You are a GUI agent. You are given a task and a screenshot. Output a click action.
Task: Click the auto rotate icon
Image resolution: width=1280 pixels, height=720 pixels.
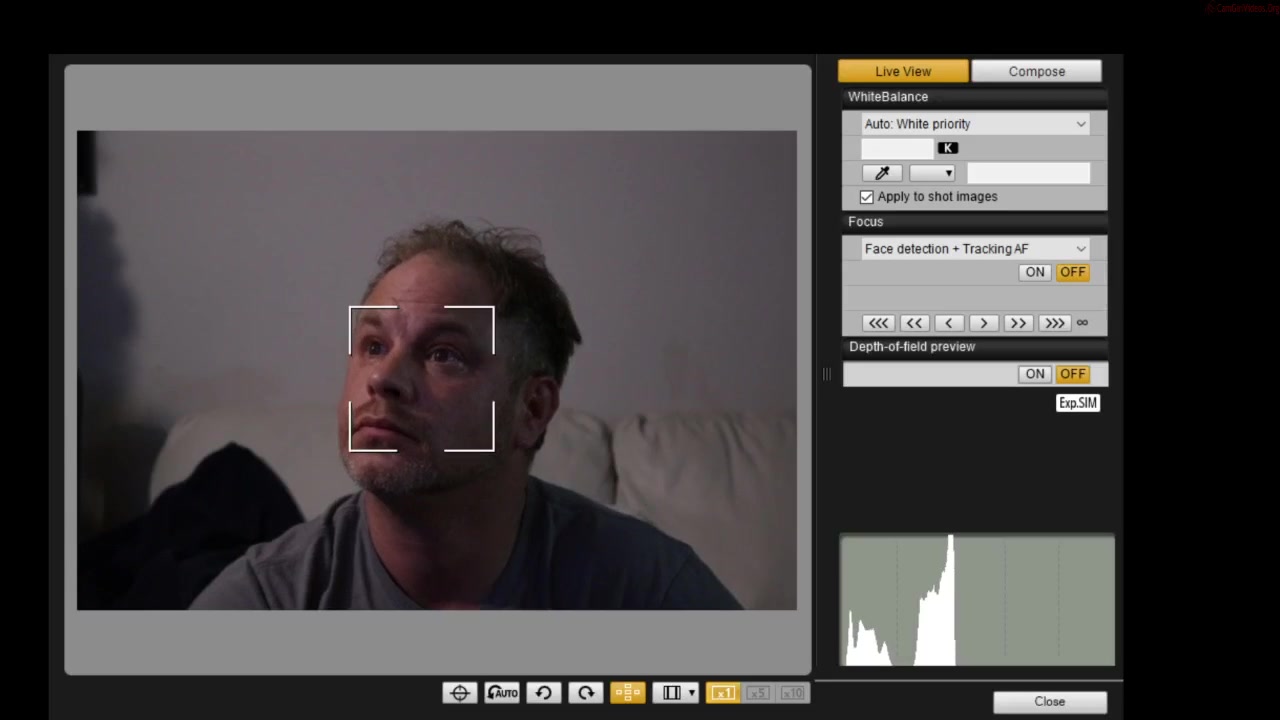(x=502, y=693)
